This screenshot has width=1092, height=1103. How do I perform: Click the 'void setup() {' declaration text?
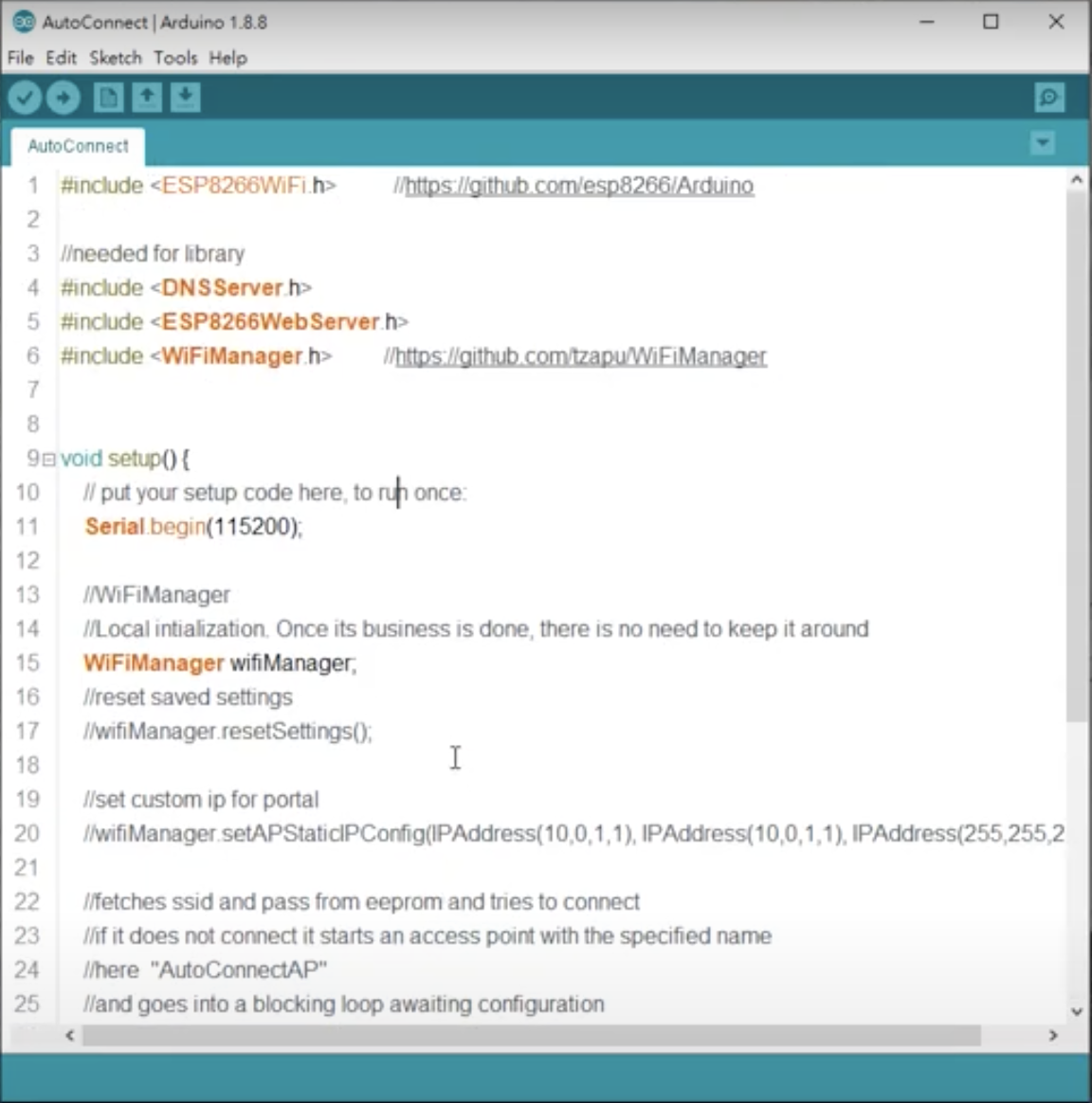[125, 459]
